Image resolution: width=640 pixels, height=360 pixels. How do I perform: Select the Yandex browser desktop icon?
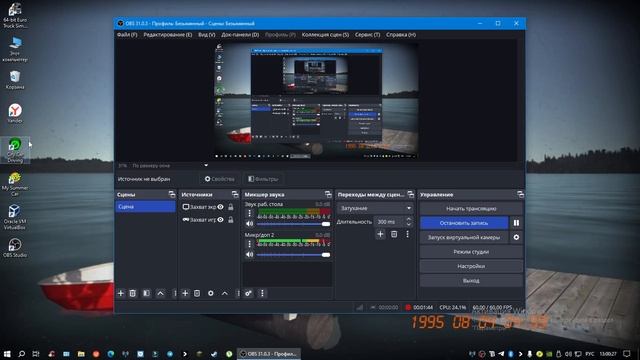15,113
